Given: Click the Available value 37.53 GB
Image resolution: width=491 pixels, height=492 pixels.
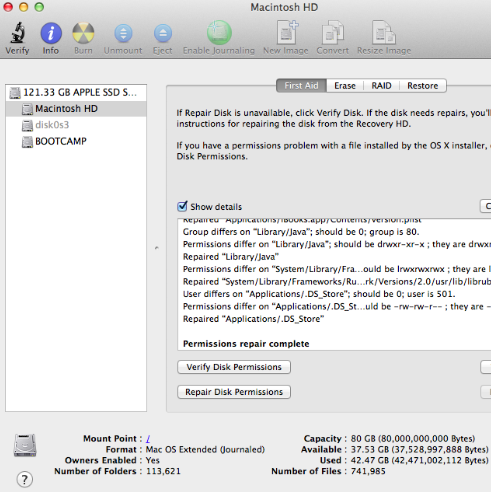Looking at the screenshot, I should pyautogui.click(x=420, y=450).
